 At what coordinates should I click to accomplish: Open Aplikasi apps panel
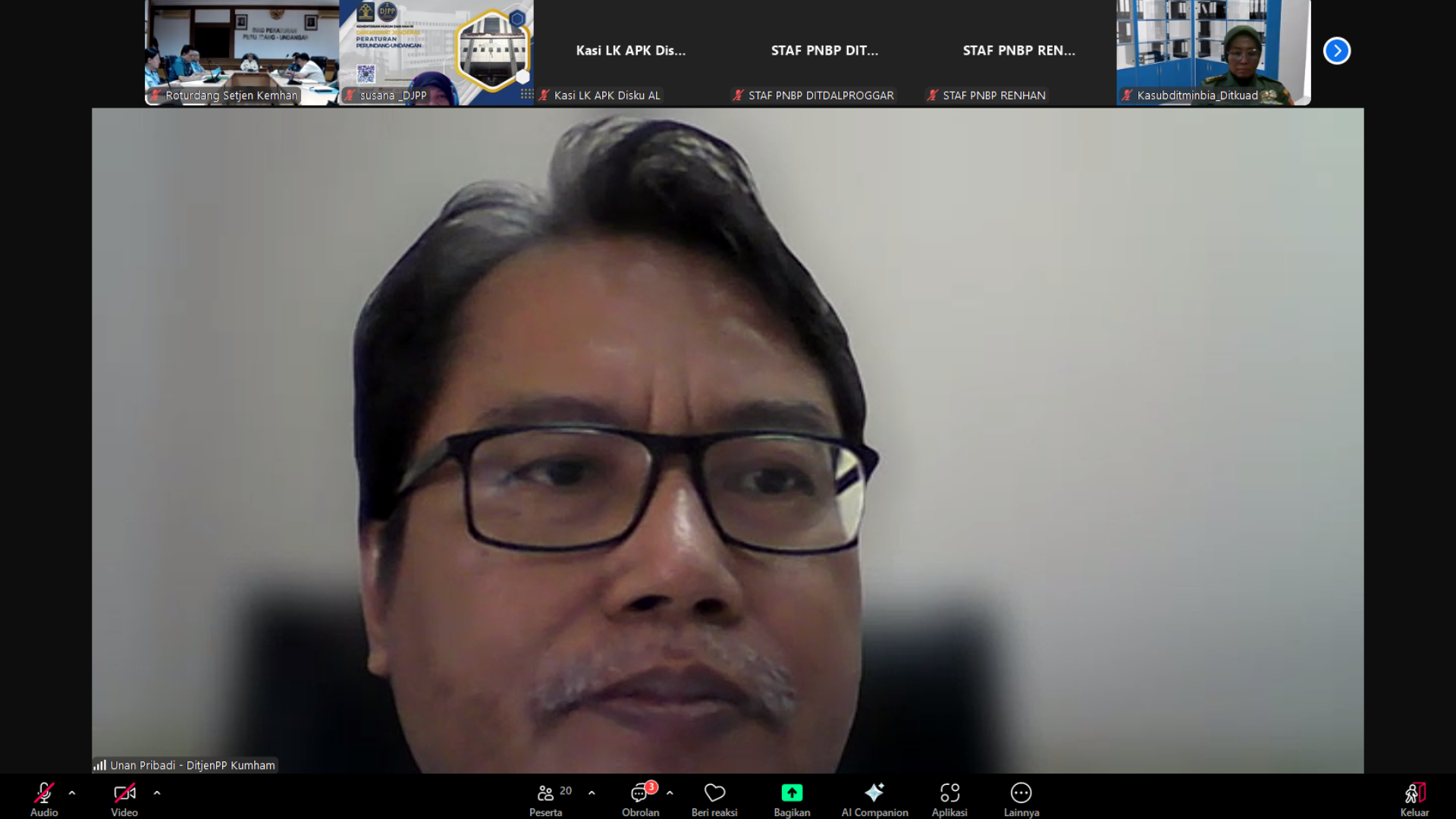tap(949, 799)
